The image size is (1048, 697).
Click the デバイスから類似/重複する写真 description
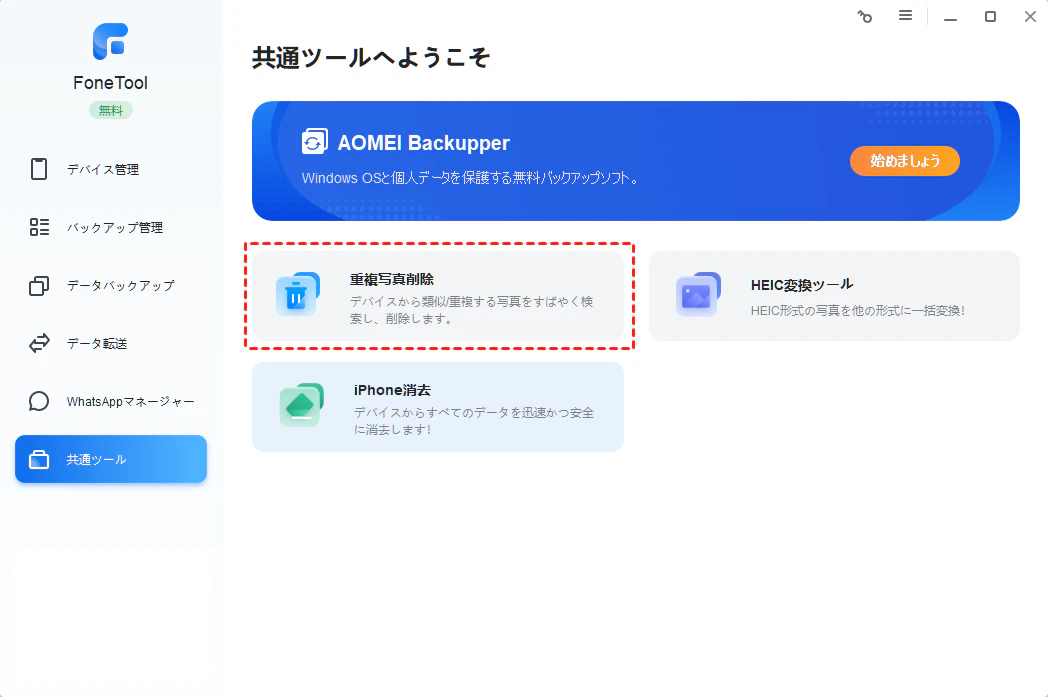pyautogui.click(x=472, y=310)
